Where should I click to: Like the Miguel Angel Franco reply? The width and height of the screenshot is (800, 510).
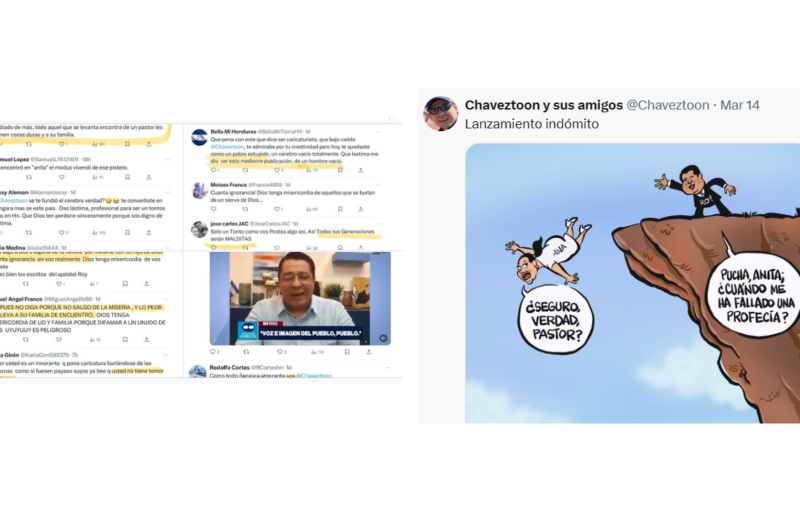pyautogui.click(x=59, y=340)
